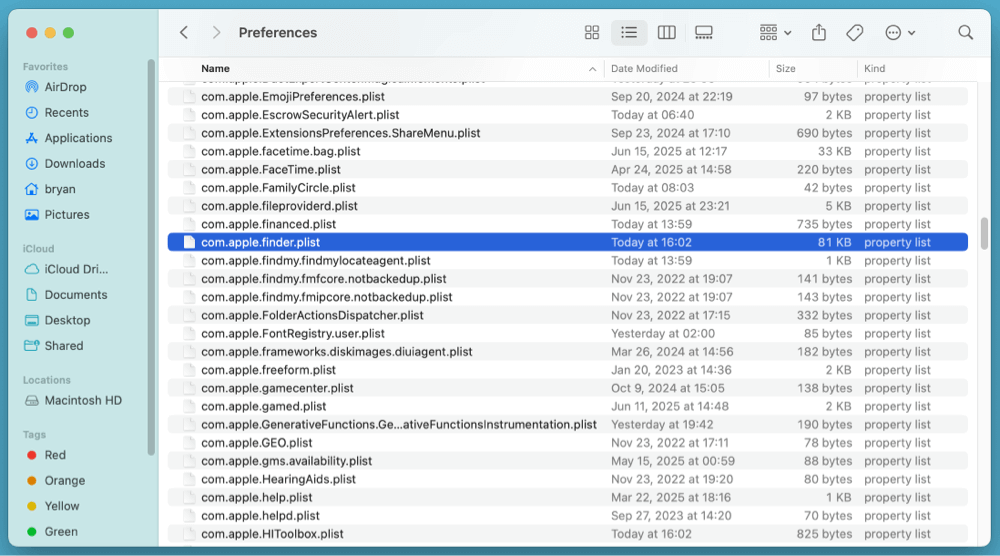Click the sidebar vertical scrollbar
The width and height of the screenshot is (1000, 556).
[151, 258]
